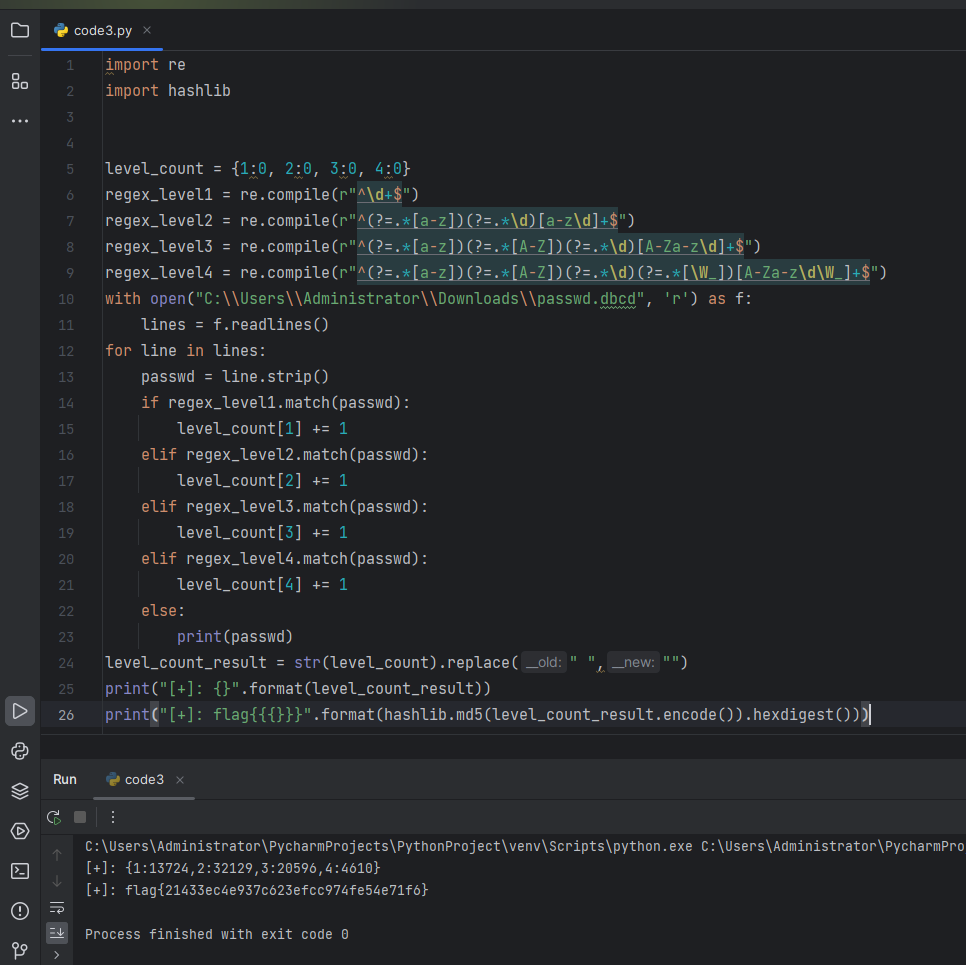The image size is (966, 965).
Task: Click the Python icon on code3.py tab
Action: point(60,30)
